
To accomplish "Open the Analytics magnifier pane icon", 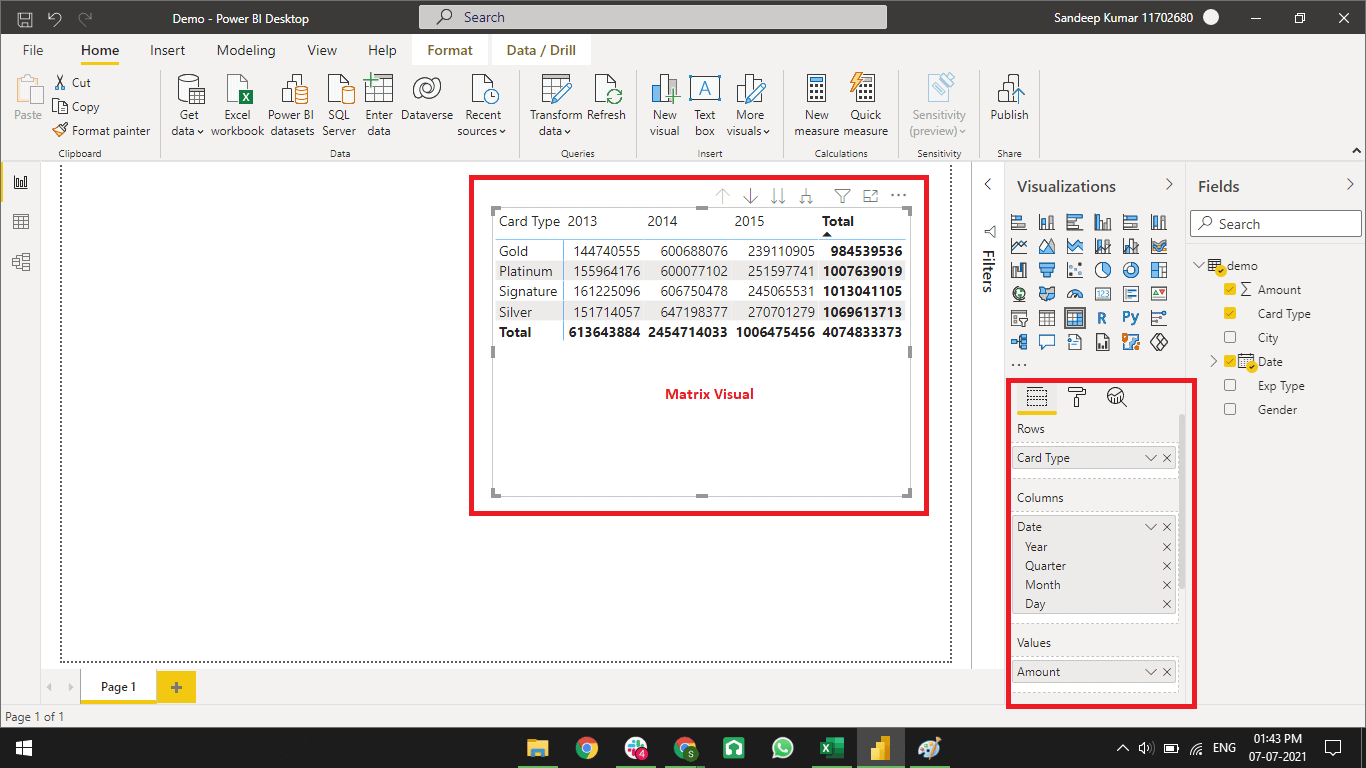I will (x=1117, y=398).
